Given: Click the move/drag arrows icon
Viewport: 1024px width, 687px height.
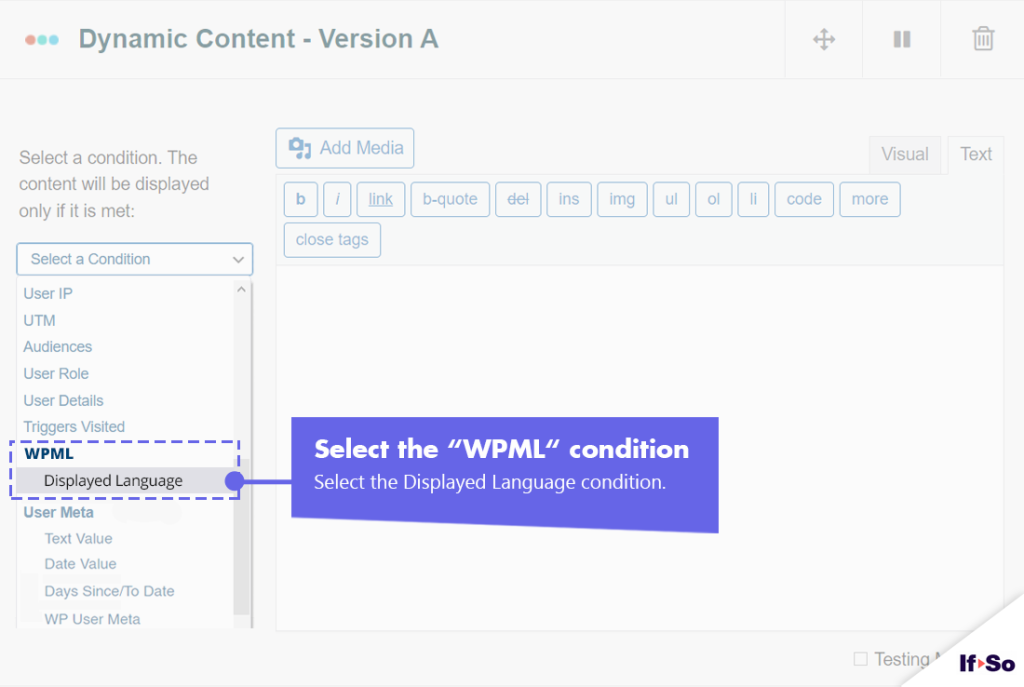Looking at the screenshot, I should (x=824, y=39).
